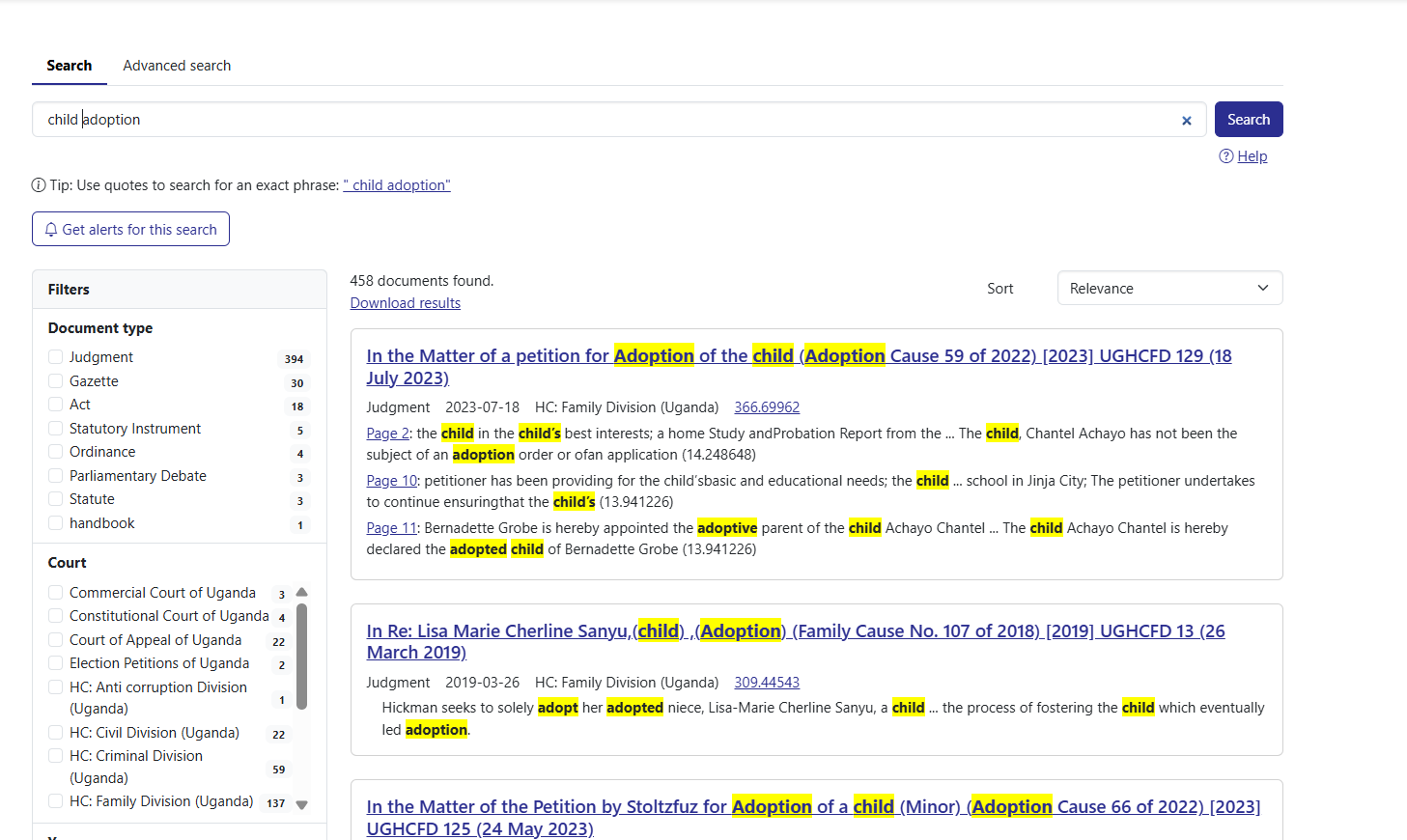Enable the Gazette filter checkbox

coord(56,381)
